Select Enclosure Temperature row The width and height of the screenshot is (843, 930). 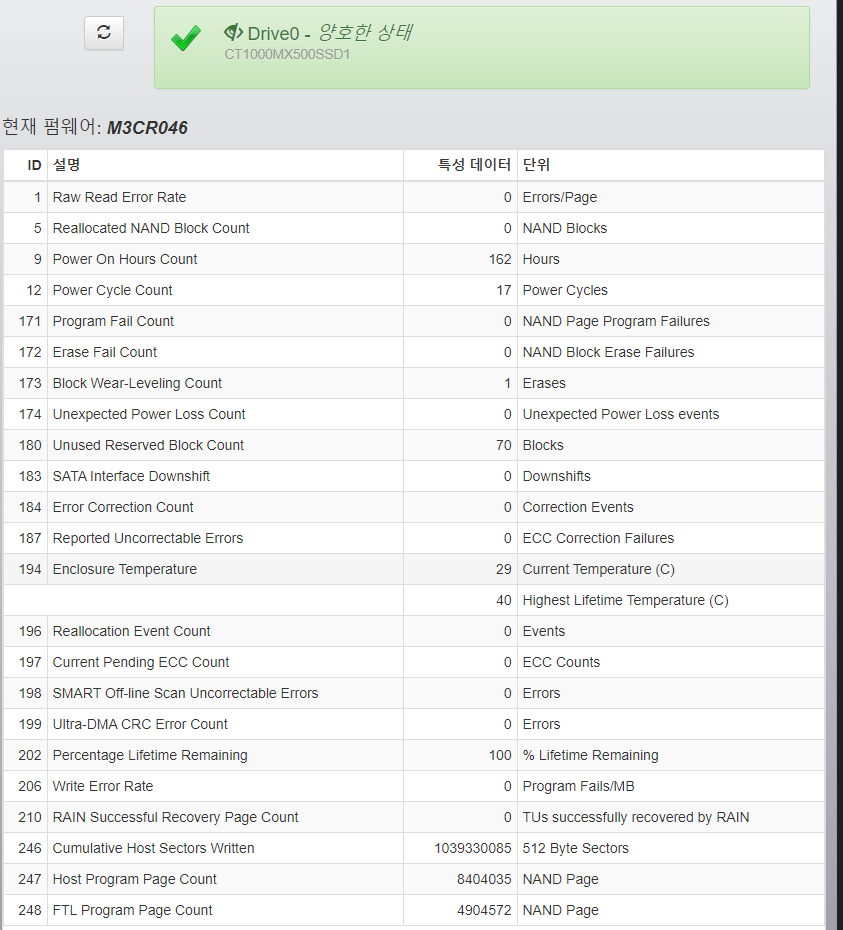[x=413, y=569]
